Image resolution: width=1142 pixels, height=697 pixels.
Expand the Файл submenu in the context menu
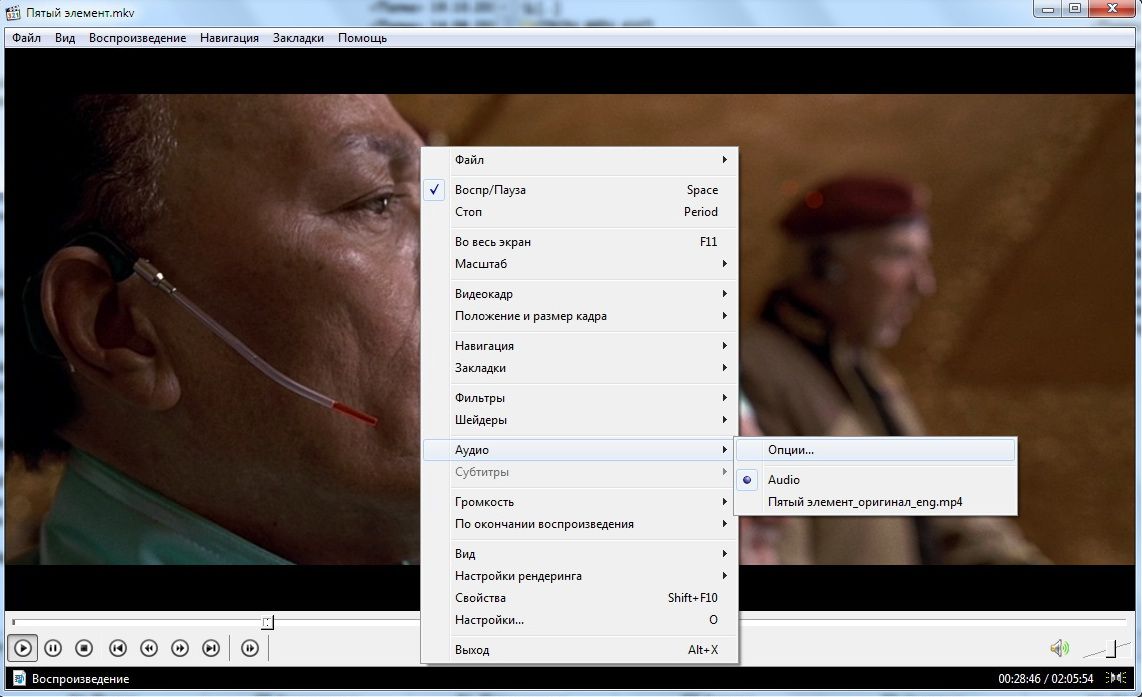pyautogui.click(x=580, y=160)
